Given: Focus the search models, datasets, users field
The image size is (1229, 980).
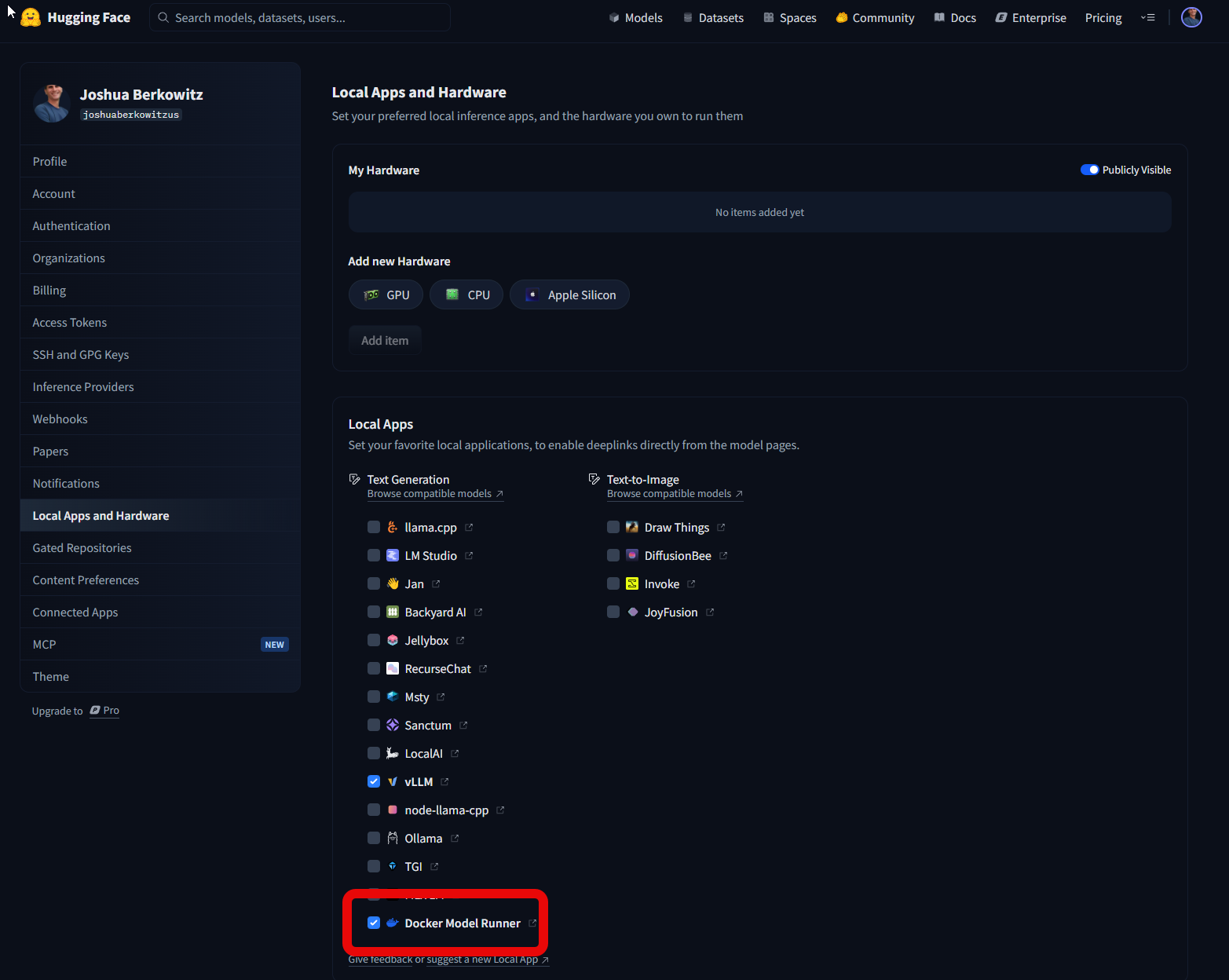Looking at the screenshot, I should point(300,17).
